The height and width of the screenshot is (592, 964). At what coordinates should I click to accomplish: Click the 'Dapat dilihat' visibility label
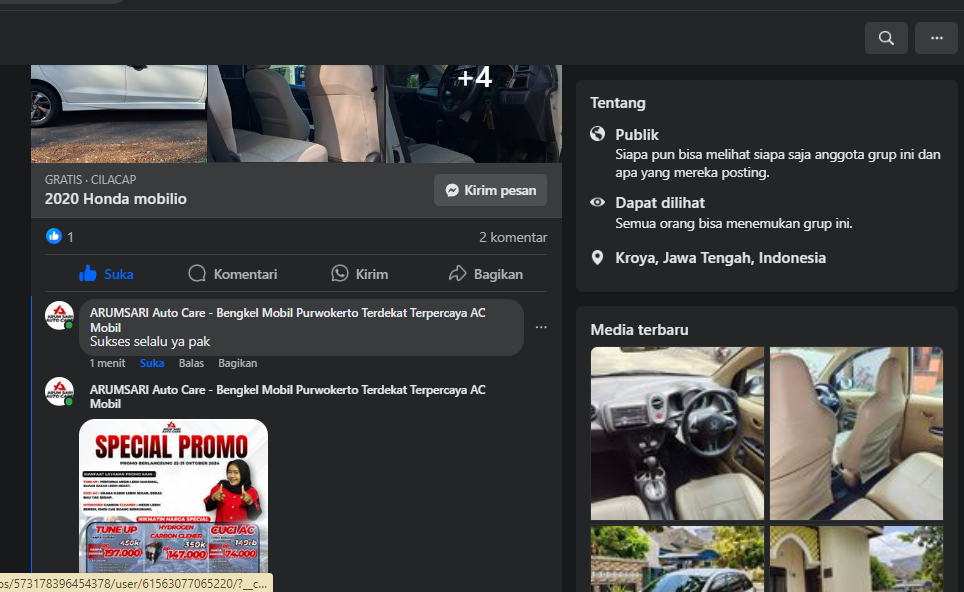[x=660, y=203]
